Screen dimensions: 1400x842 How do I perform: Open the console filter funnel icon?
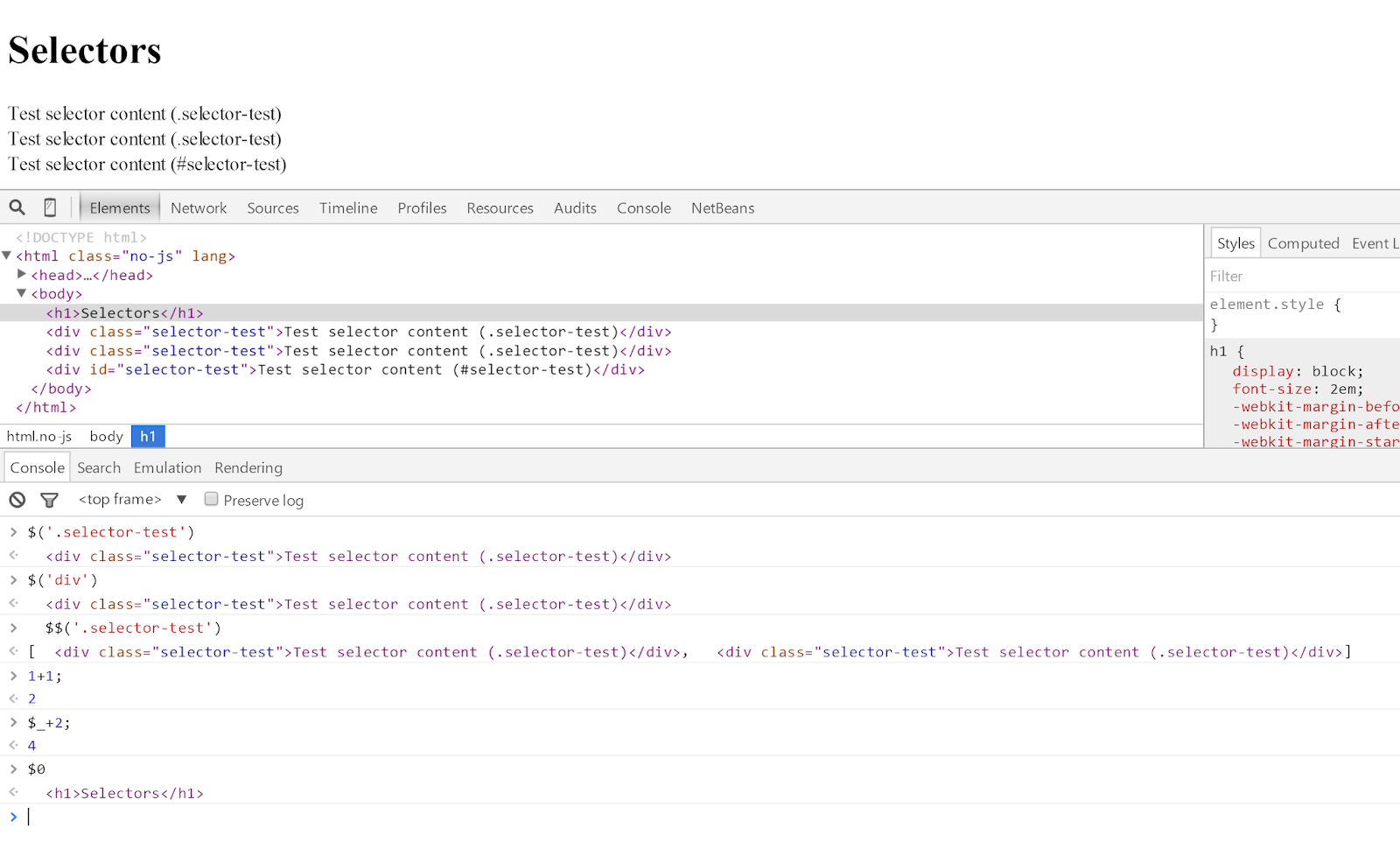(x=49, y=499)
